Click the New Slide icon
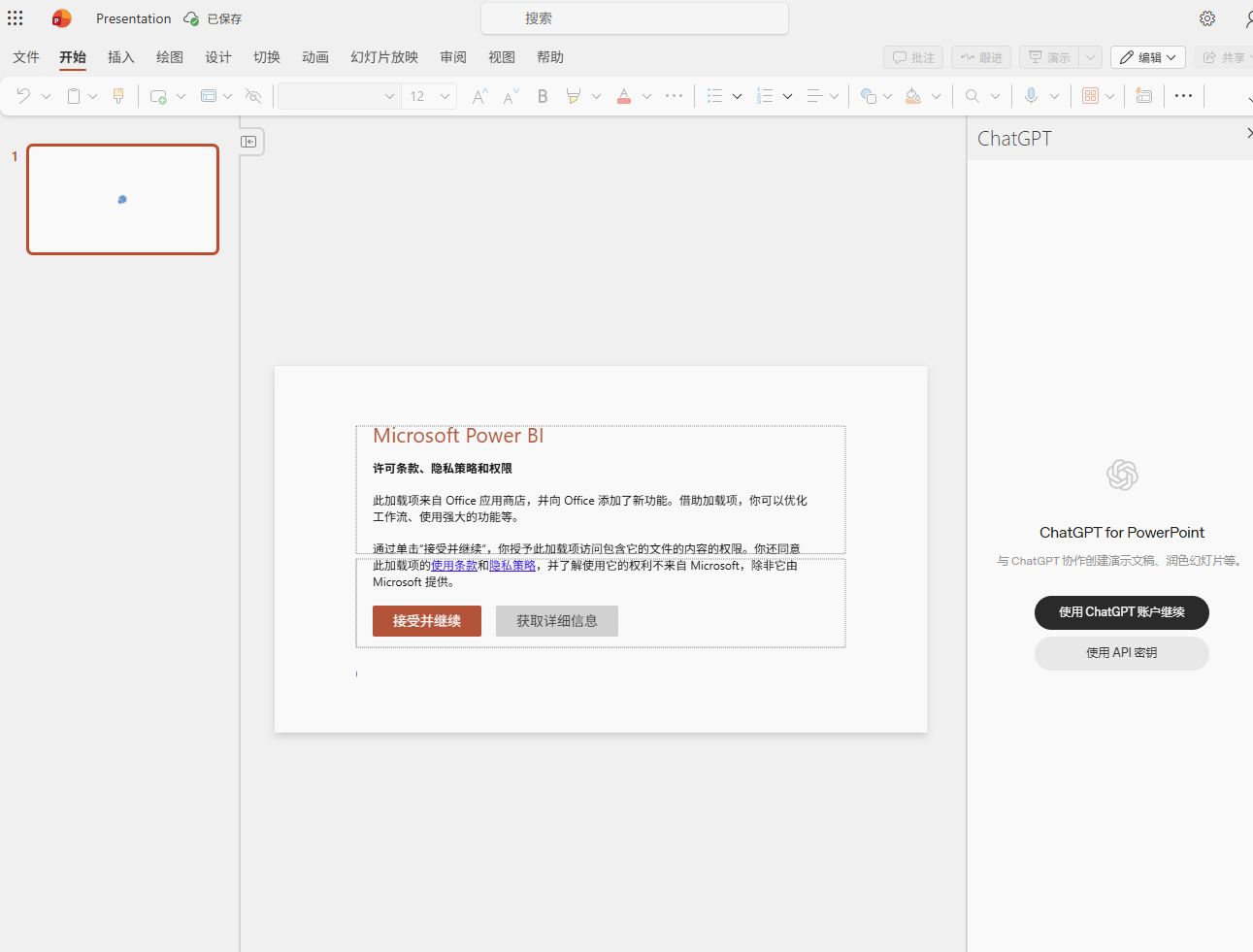 click(159, 96)
